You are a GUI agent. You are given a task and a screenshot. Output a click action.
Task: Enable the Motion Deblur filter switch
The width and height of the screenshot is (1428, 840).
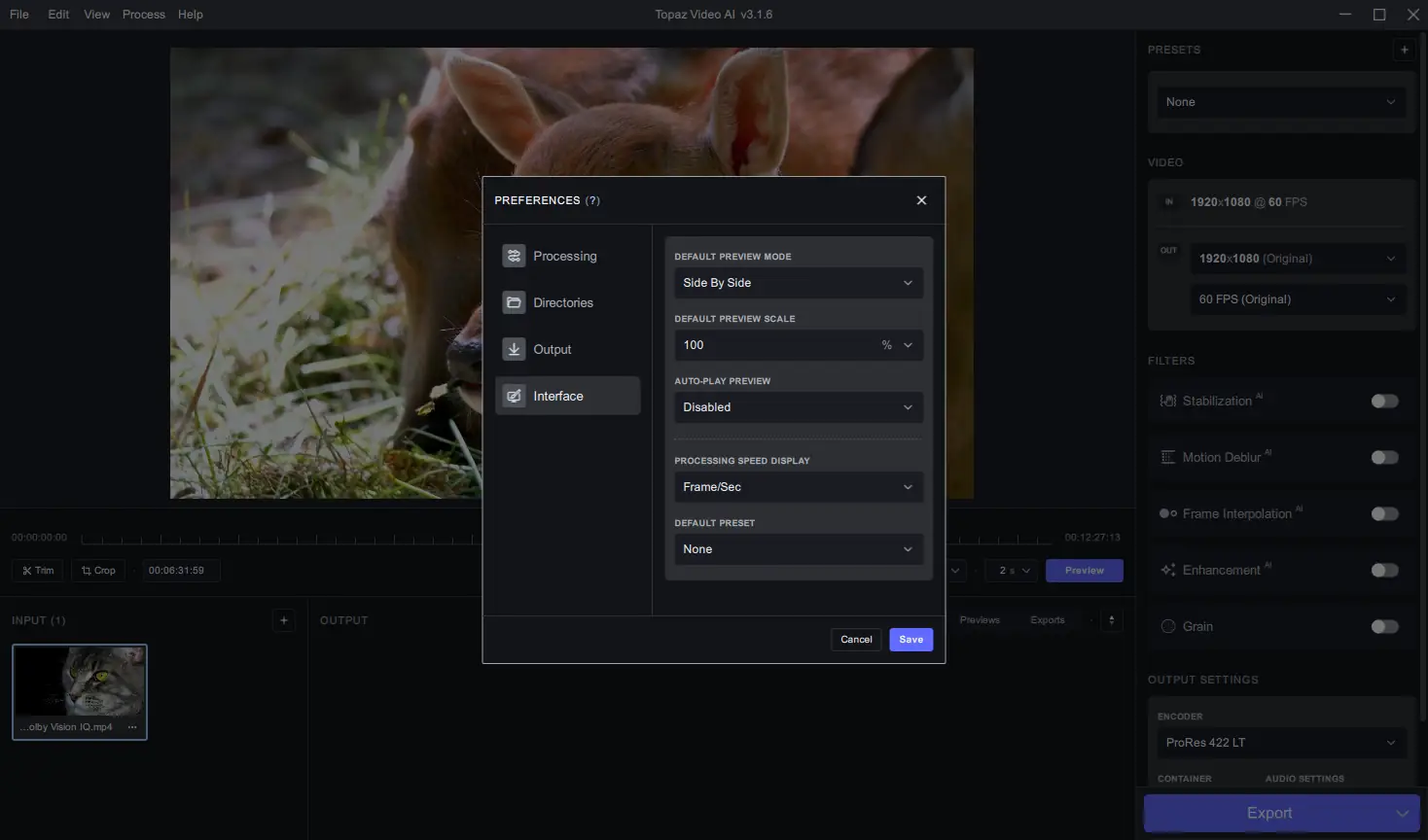point(1384,458)
